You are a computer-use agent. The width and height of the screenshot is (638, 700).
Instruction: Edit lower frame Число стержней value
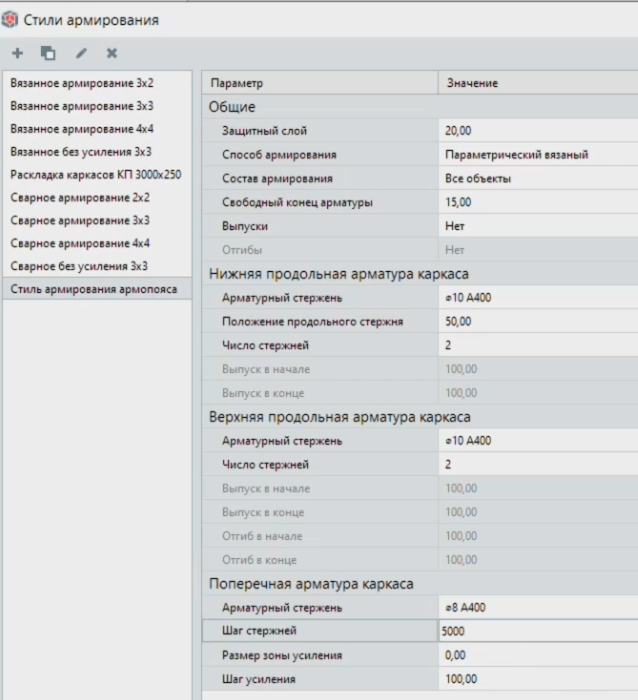click(x=538, y=345)
